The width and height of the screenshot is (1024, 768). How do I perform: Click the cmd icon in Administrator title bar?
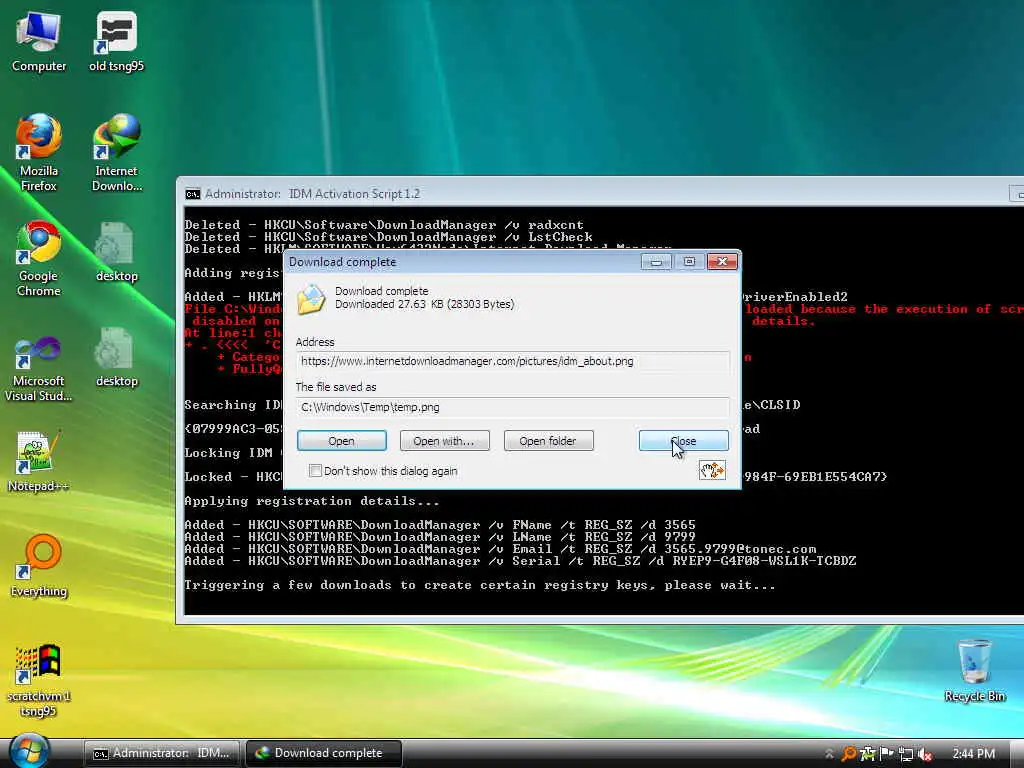click(193, 194)
